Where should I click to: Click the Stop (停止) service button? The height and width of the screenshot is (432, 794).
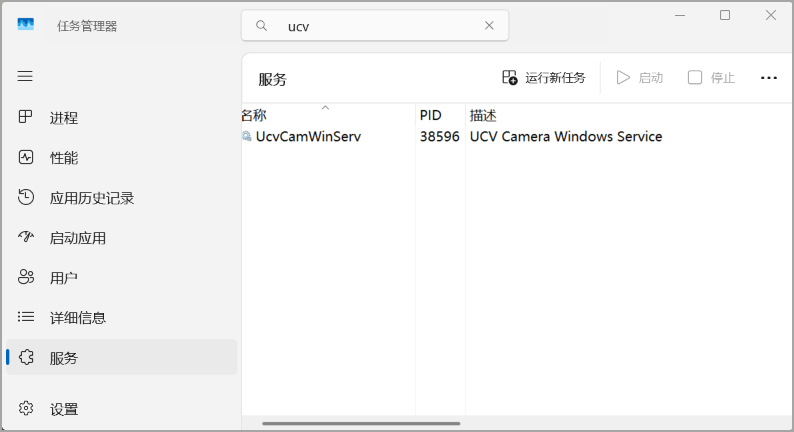tap(711, 78)
